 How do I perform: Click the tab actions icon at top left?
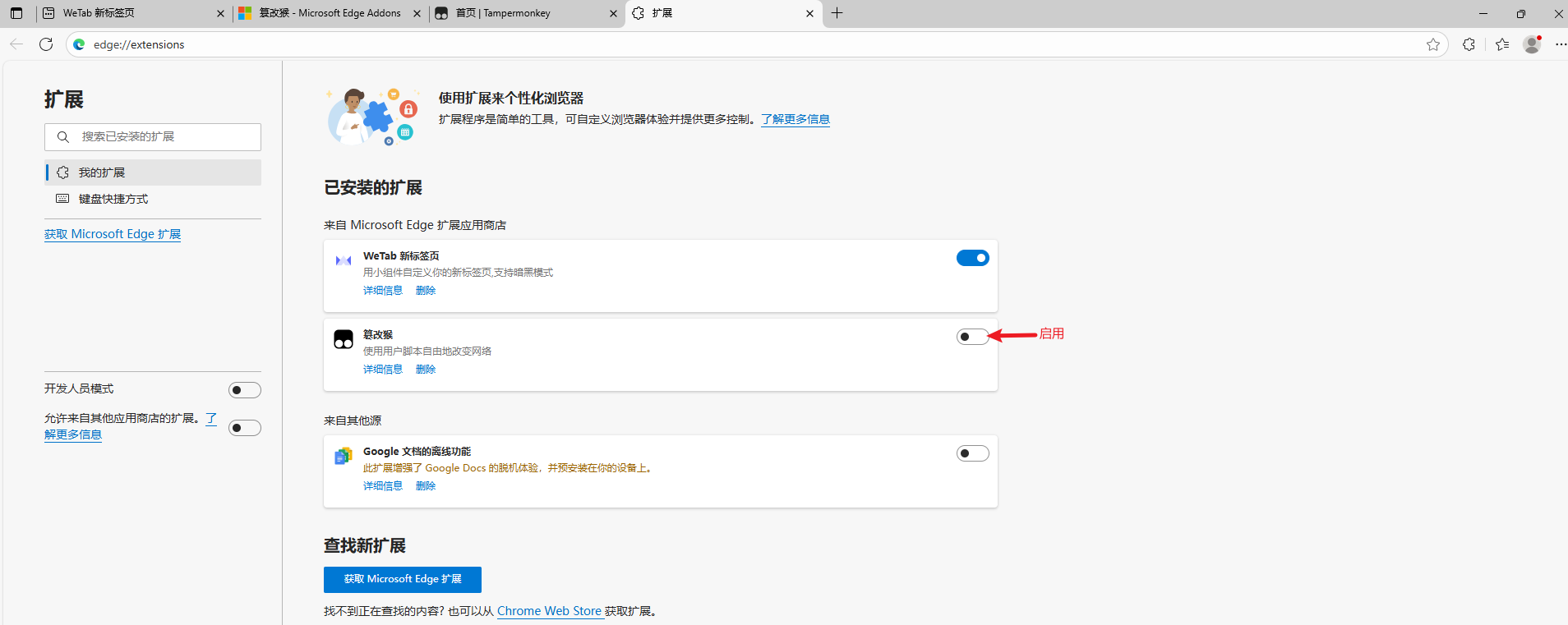pyautogui.click(x=16, y=13)
